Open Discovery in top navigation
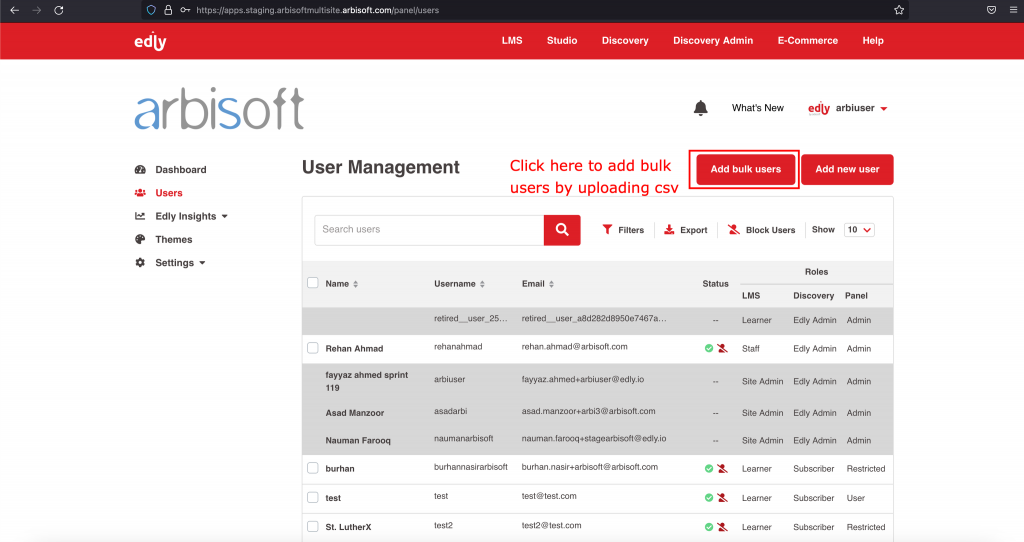 (x=625, y=40)
